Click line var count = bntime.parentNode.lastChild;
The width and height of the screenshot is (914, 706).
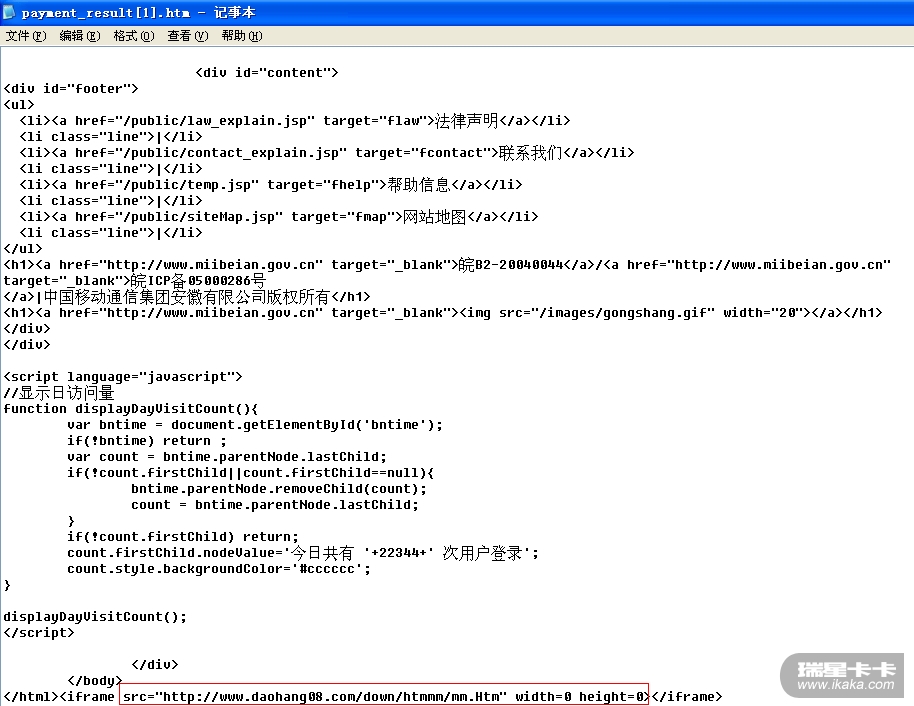click(227, 456)
